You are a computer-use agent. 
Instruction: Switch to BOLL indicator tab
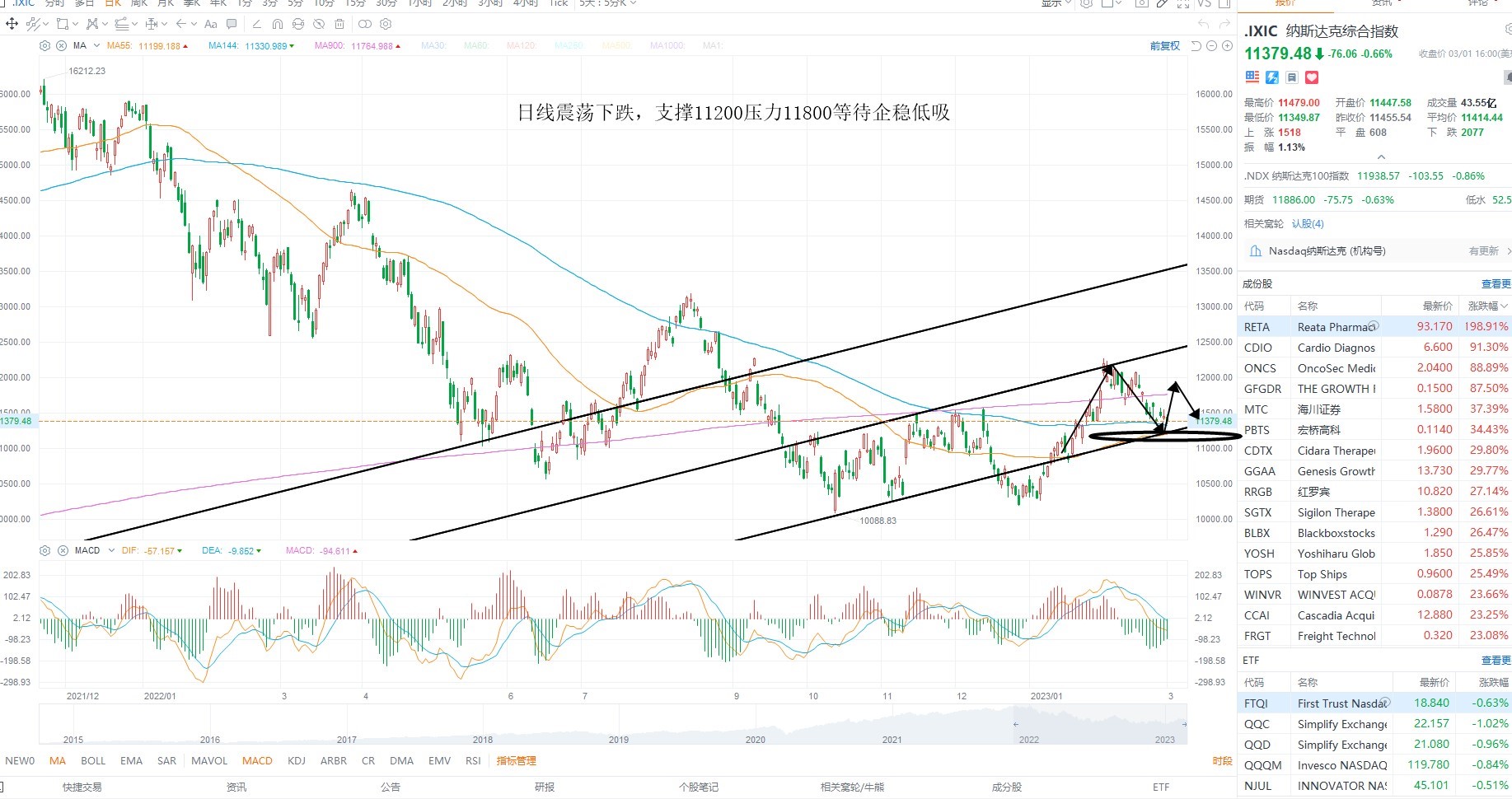pos(93,761)
